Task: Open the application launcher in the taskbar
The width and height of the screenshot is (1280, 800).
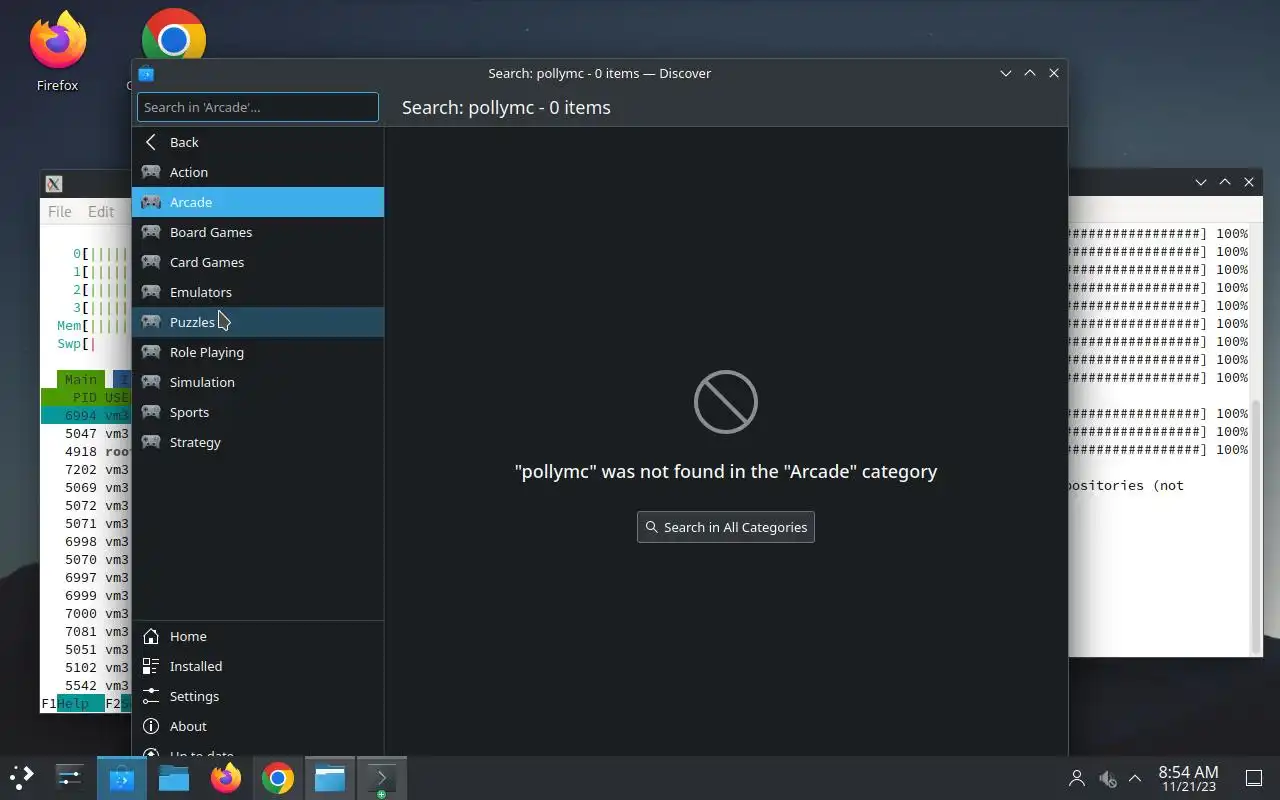Action: click(22, 777)
